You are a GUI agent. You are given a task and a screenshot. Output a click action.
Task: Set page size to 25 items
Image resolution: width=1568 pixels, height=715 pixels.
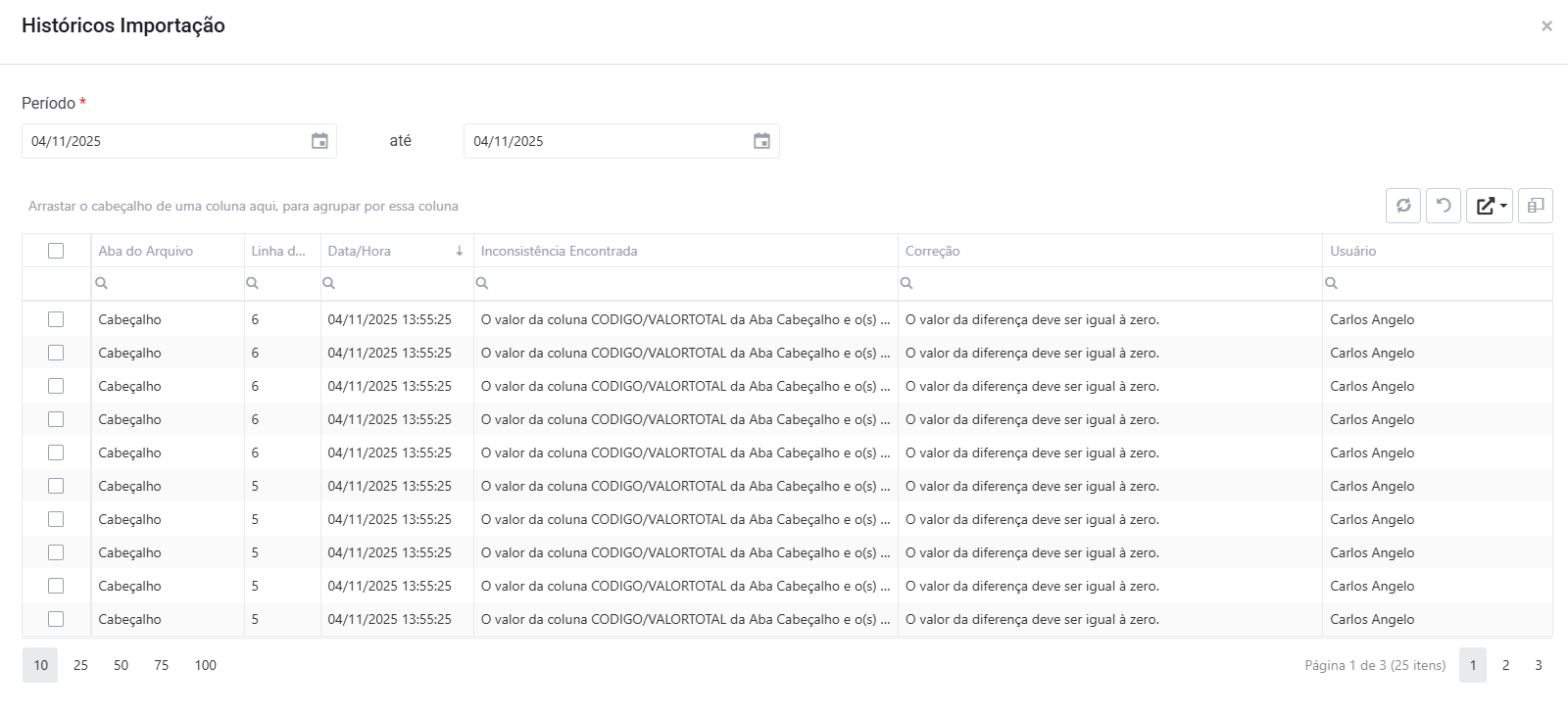80,665
